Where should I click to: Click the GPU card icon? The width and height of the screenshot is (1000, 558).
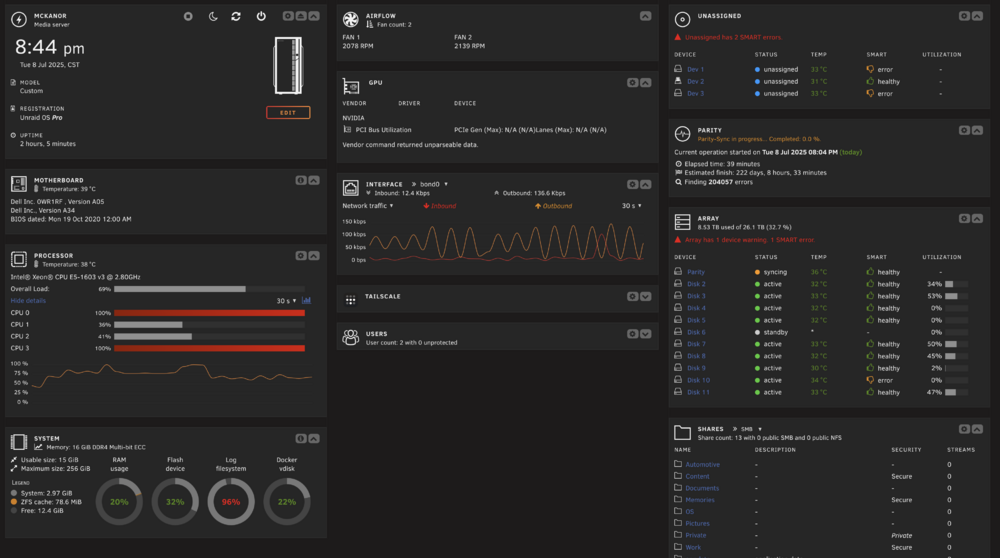(x=351, y=86)
